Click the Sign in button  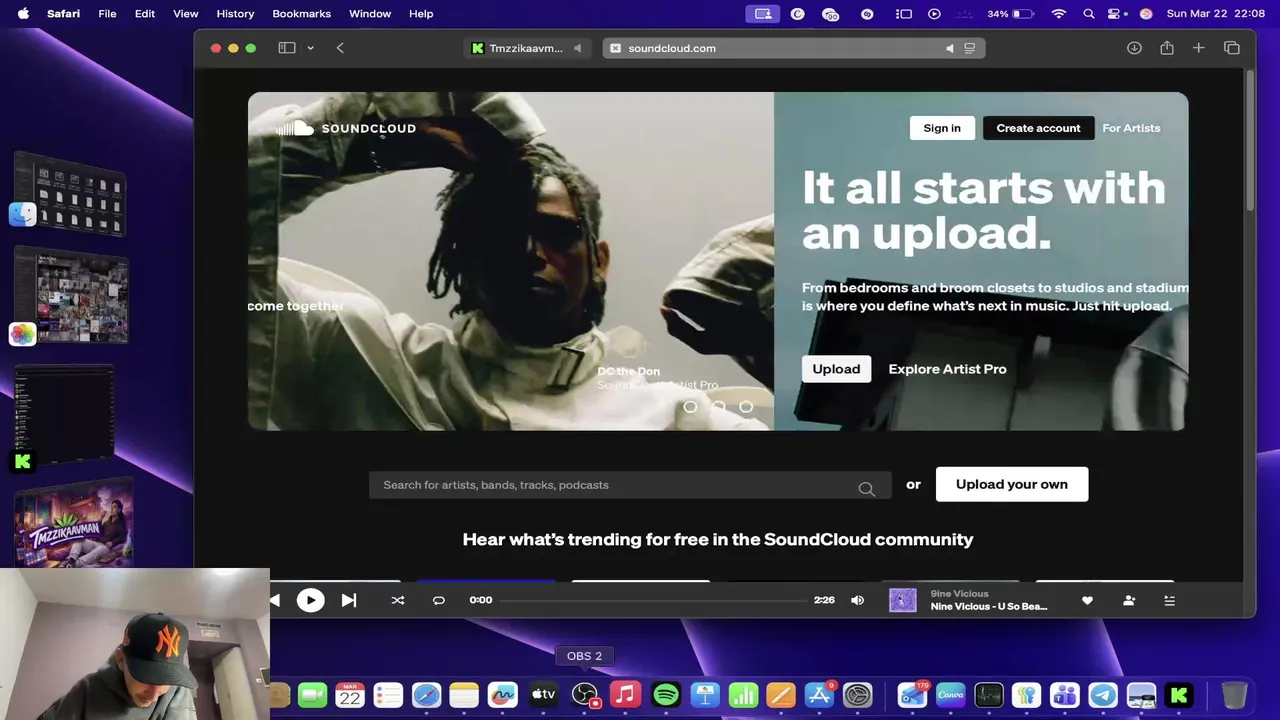click(942, 128)
